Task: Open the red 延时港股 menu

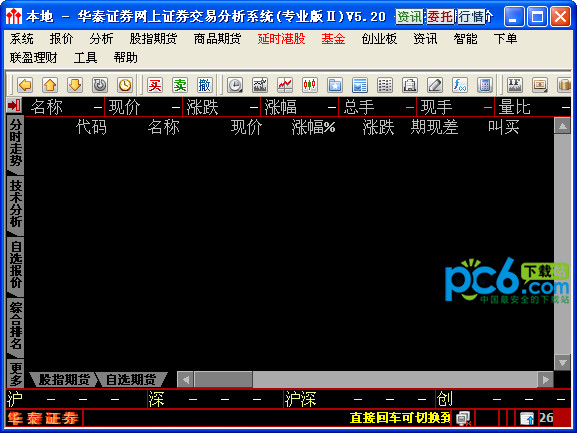Action: pos(282,39)
